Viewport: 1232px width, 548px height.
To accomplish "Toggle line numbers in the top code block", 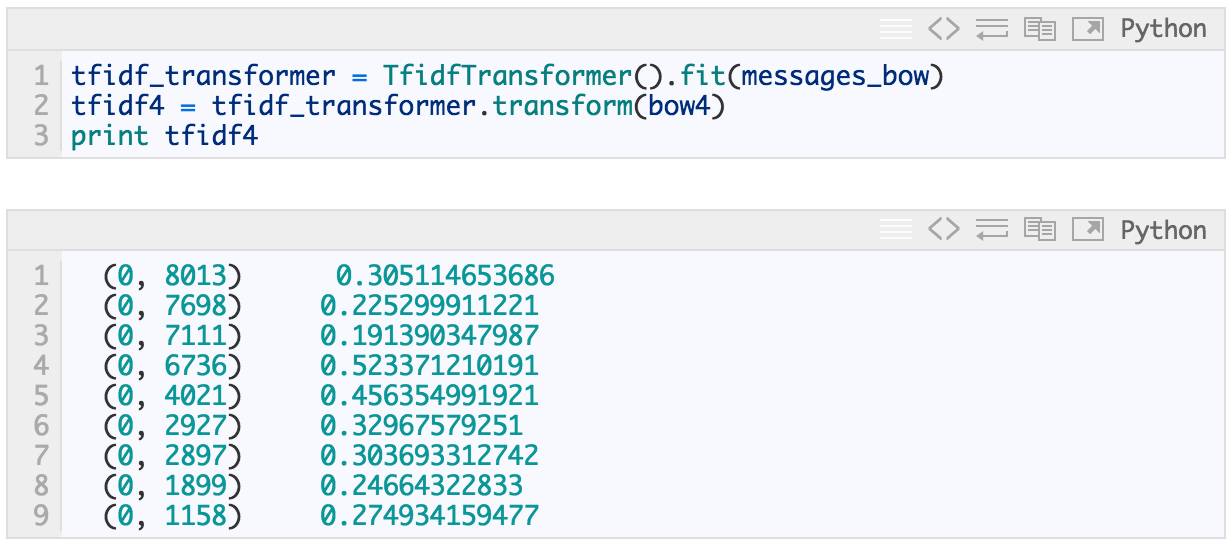I will coord(895,30).
